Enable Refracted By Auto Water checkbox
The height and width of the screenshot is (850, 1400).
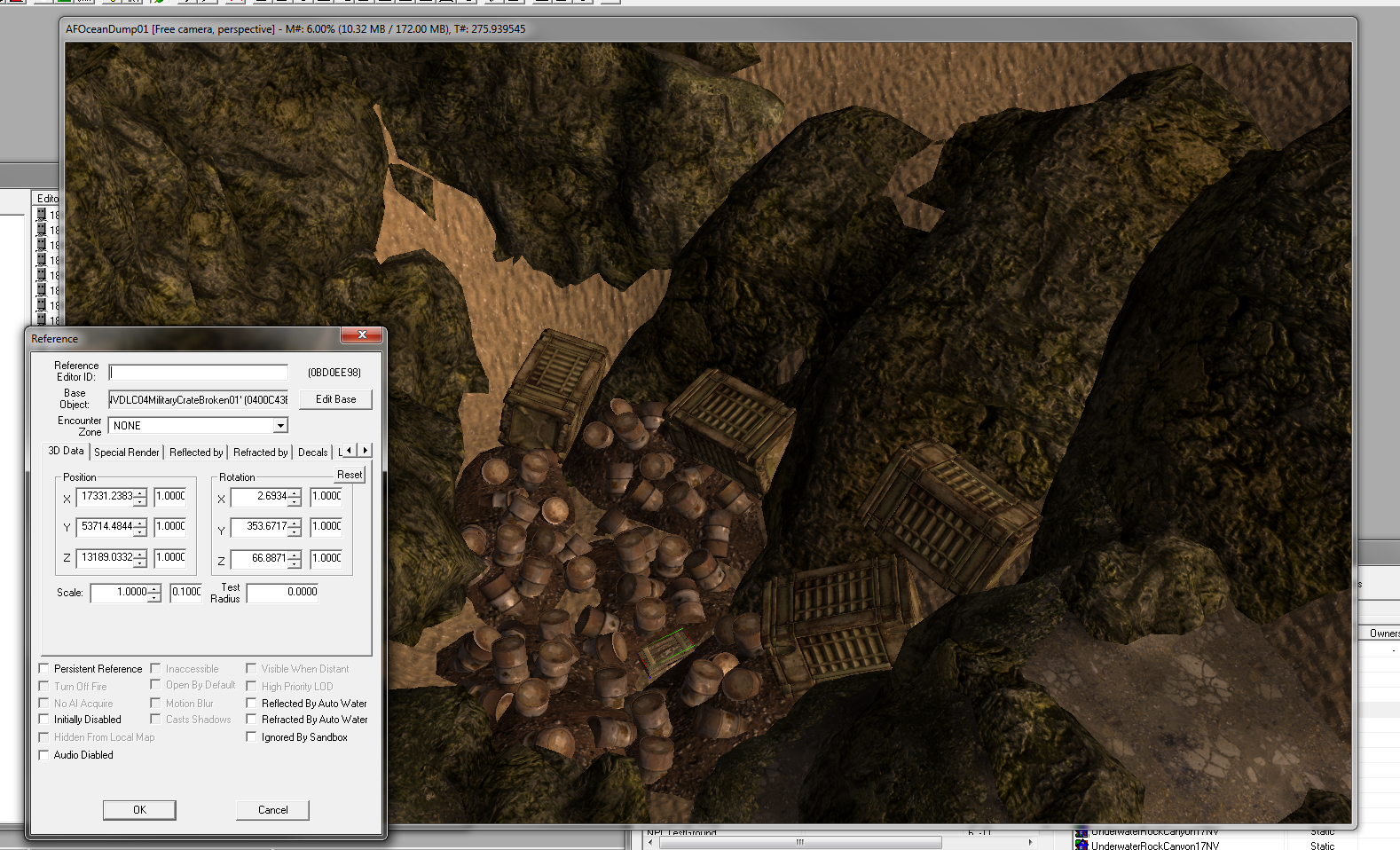pyautogui.click(x=251, y=719)
